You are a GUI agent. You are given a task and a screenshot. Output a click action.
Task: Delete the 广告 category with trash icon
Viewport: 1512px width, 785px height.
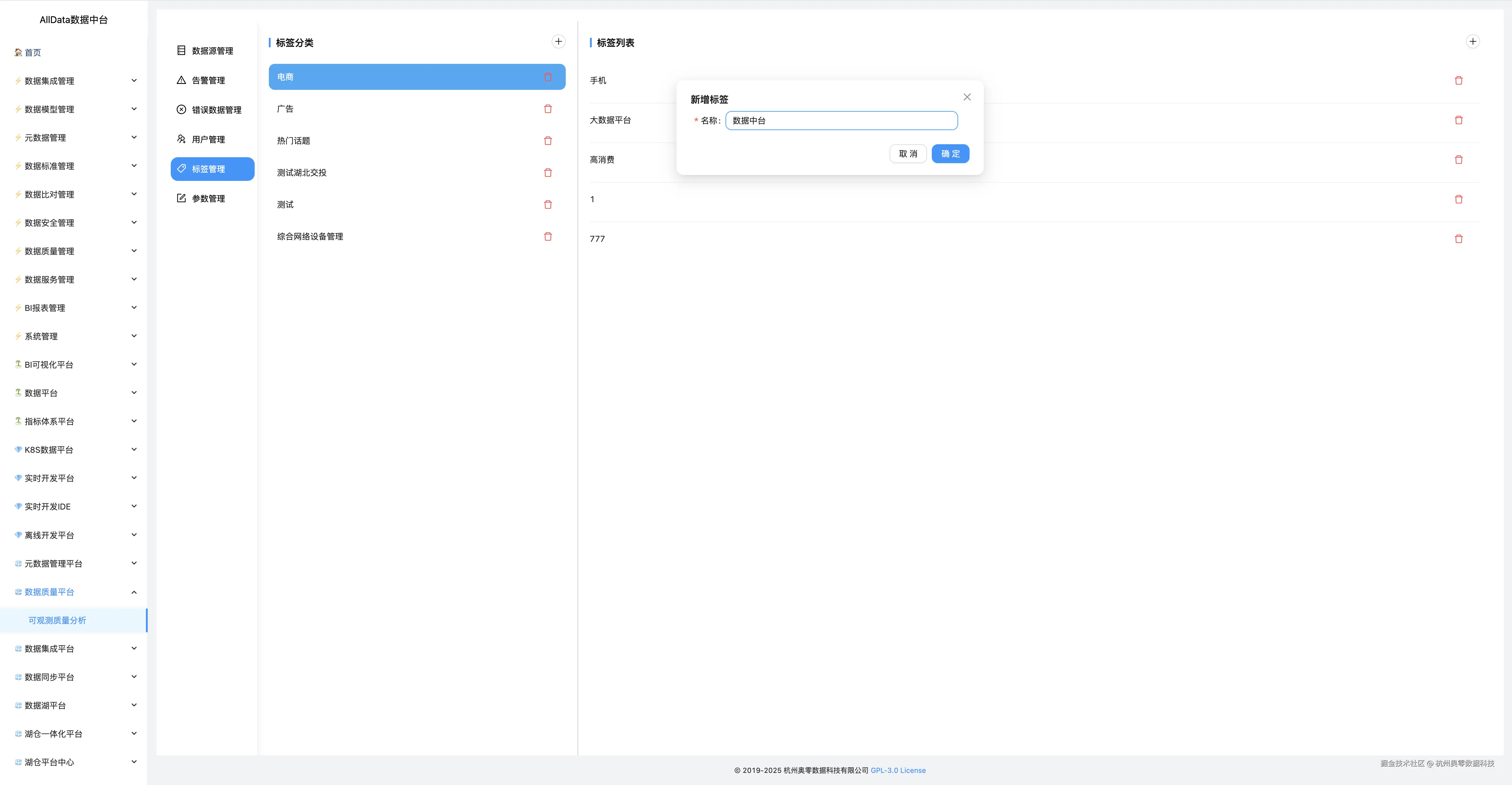(x=548, y=109)
